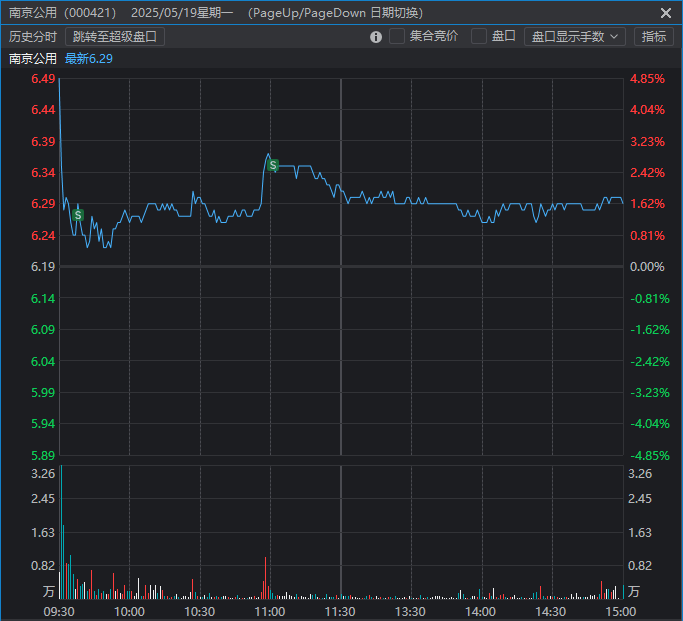Click the info icon beside 集合竞价

click(x=376, y=37)
